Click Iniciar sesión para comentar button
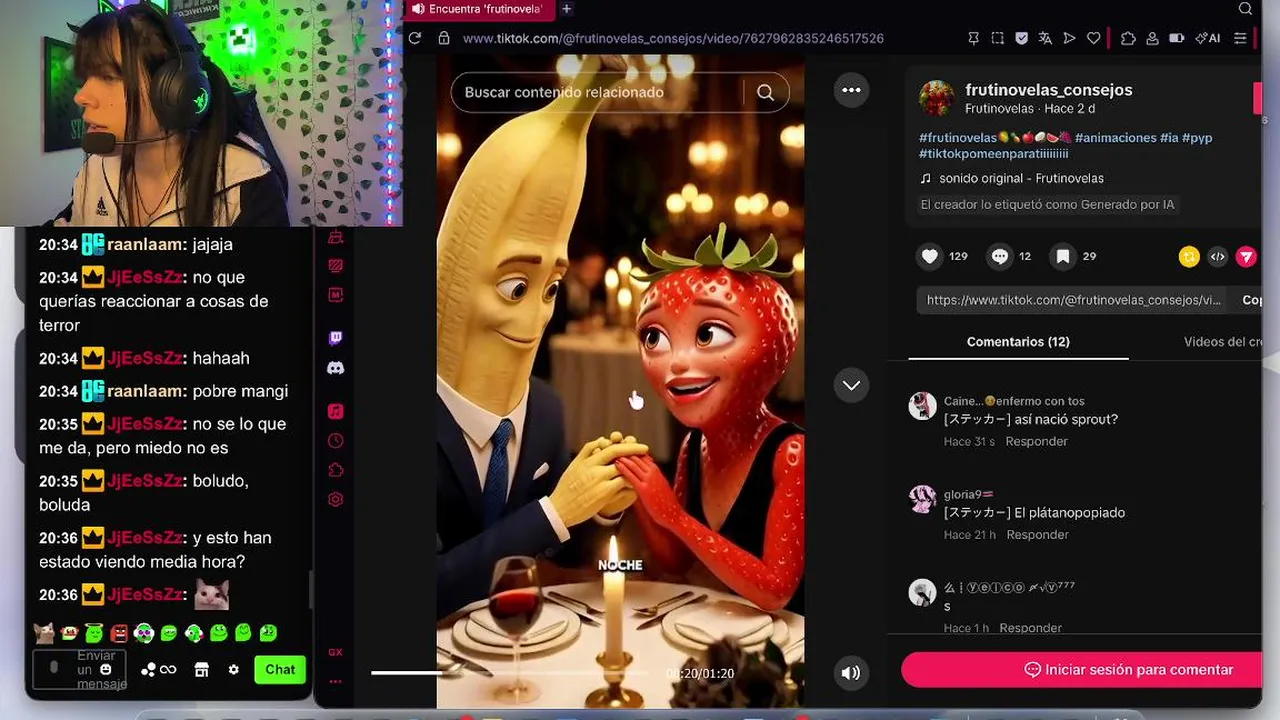Viewport: 1280px width, 720px height. coord(1081,670)
